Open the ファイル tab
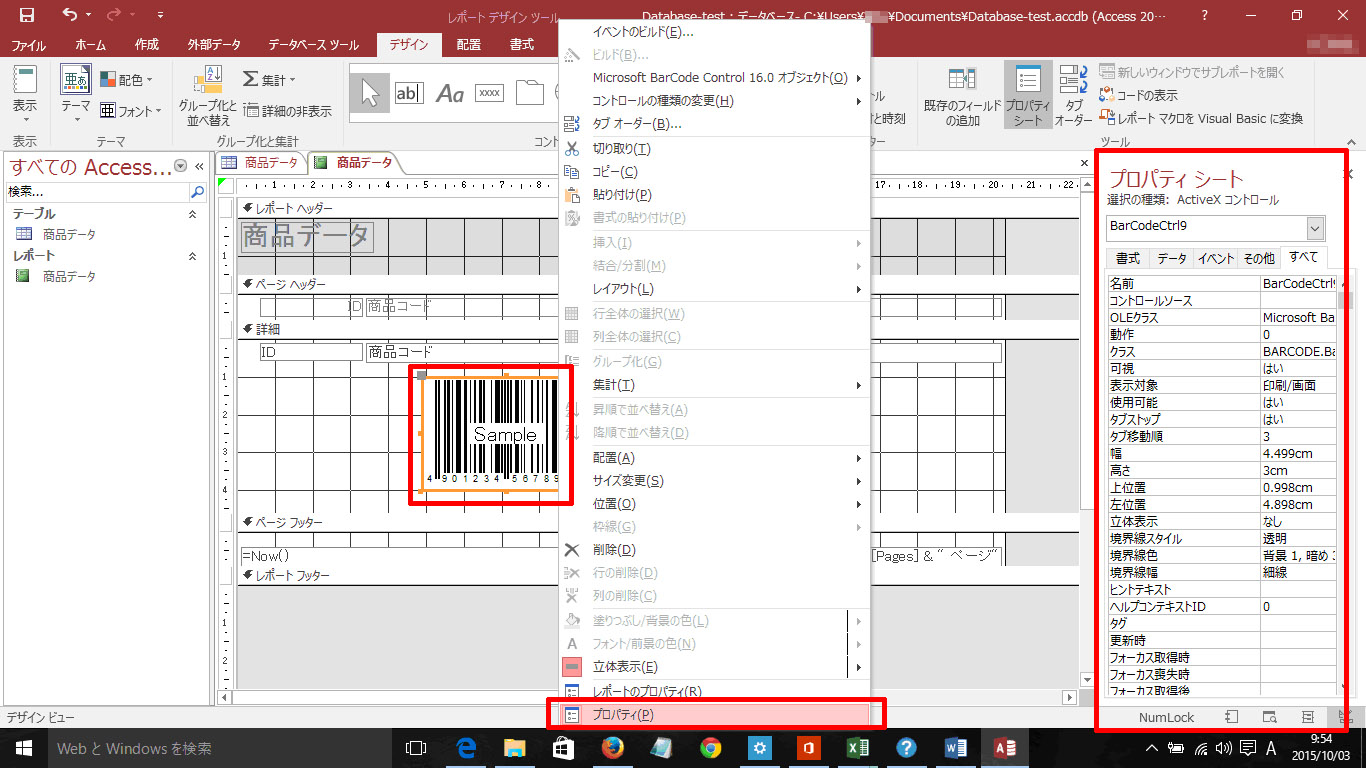 pos(28,45)
